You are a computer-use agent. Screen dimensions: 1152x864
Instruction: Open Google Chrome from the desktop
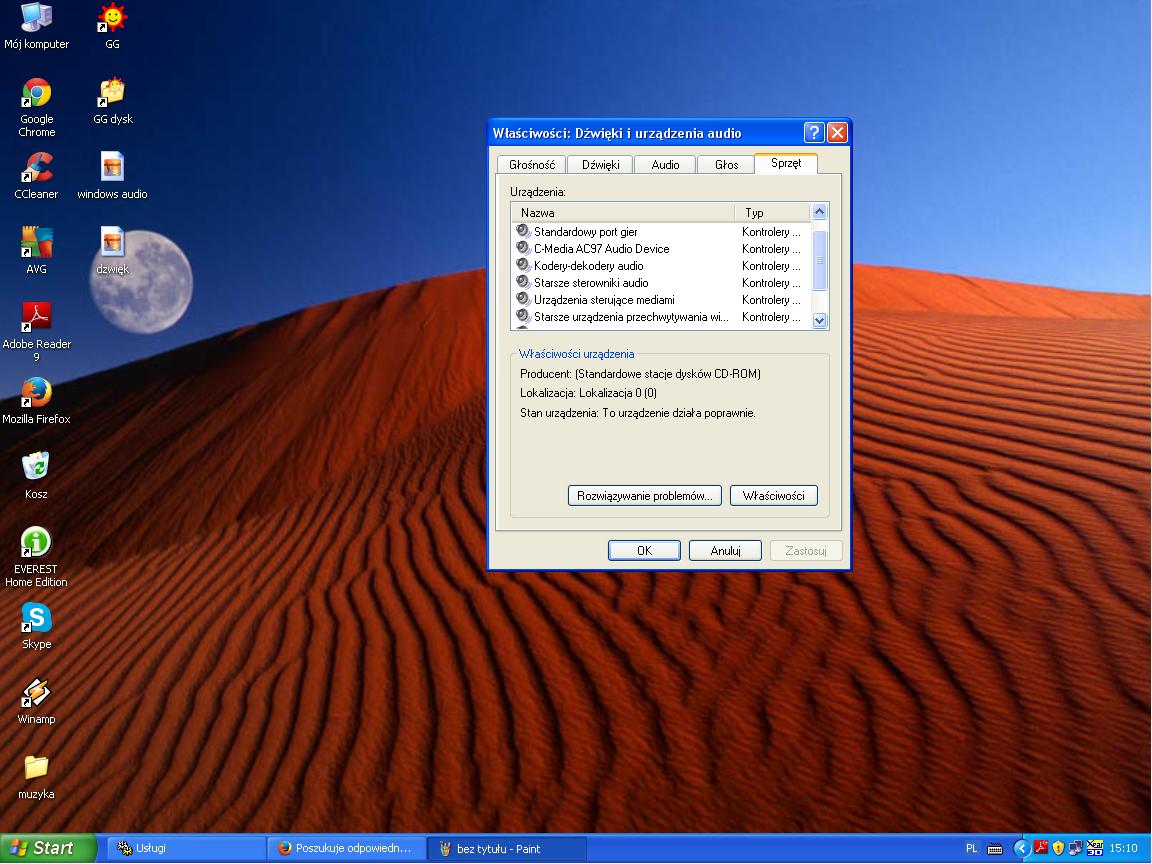(36, 107)
